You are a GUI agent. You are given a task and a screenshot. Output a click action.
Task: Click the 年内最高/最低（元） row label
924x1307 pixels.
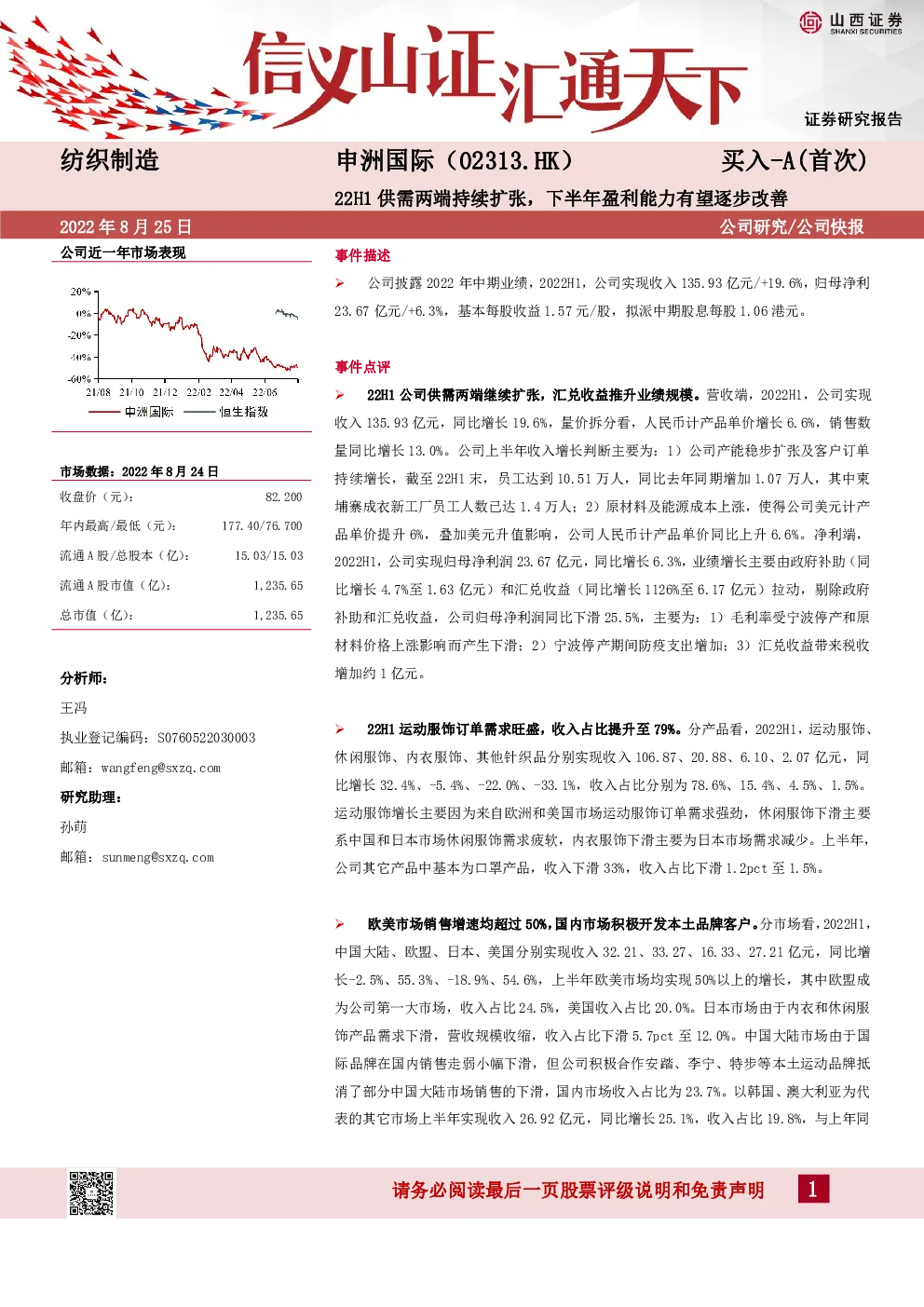pos(118,526)
